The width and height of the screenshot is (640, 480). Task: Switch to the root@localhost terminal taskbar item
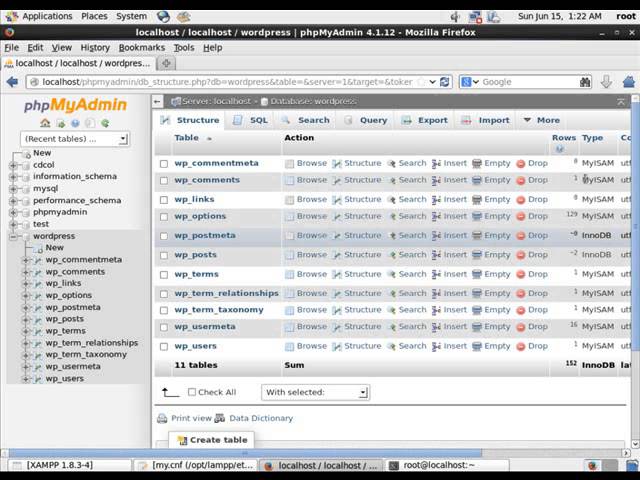point(447,465)
